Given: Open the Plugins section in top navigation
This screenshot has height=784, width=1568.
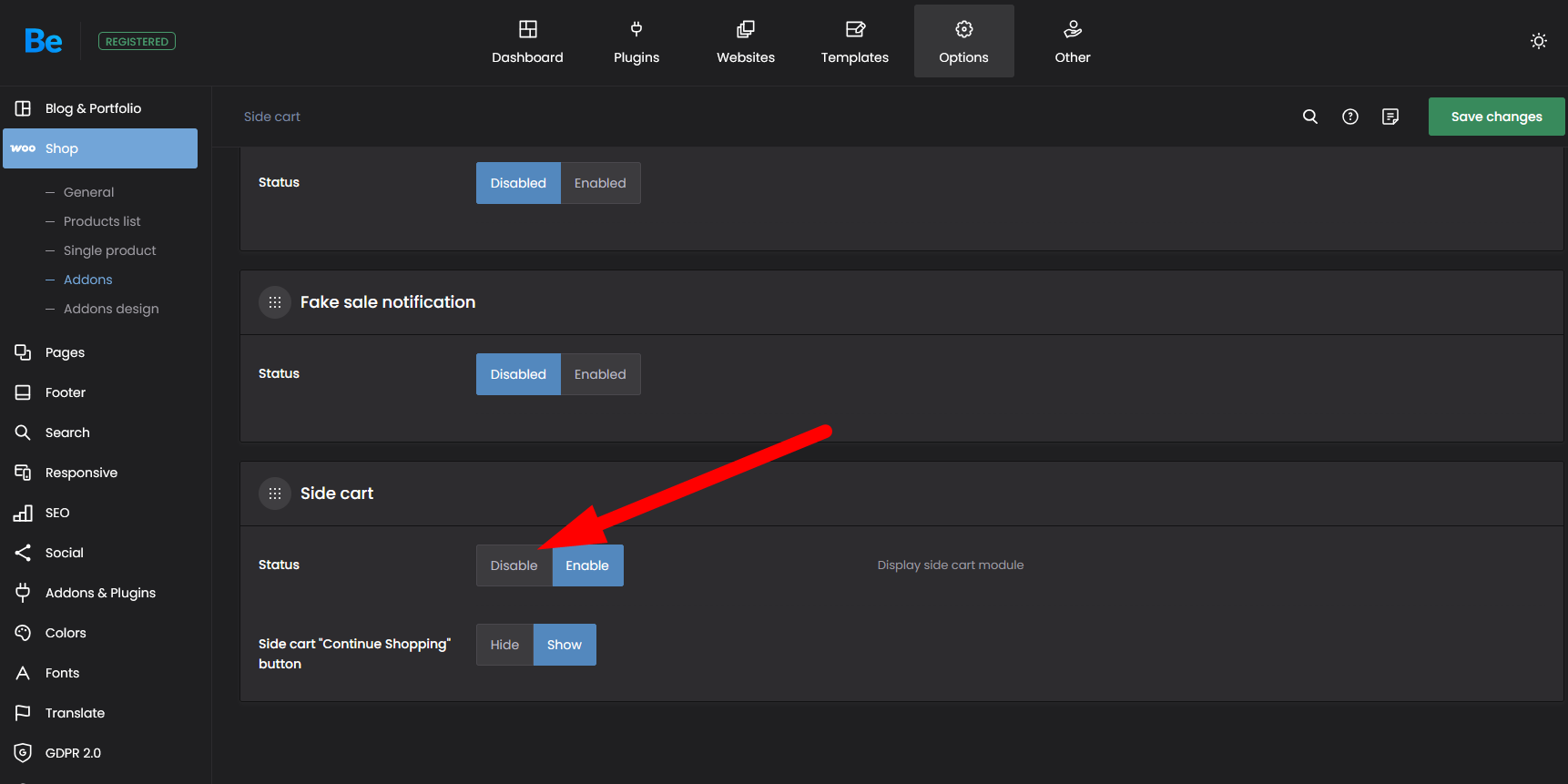Looking at the screenshot, I should (x=636, y=41).
